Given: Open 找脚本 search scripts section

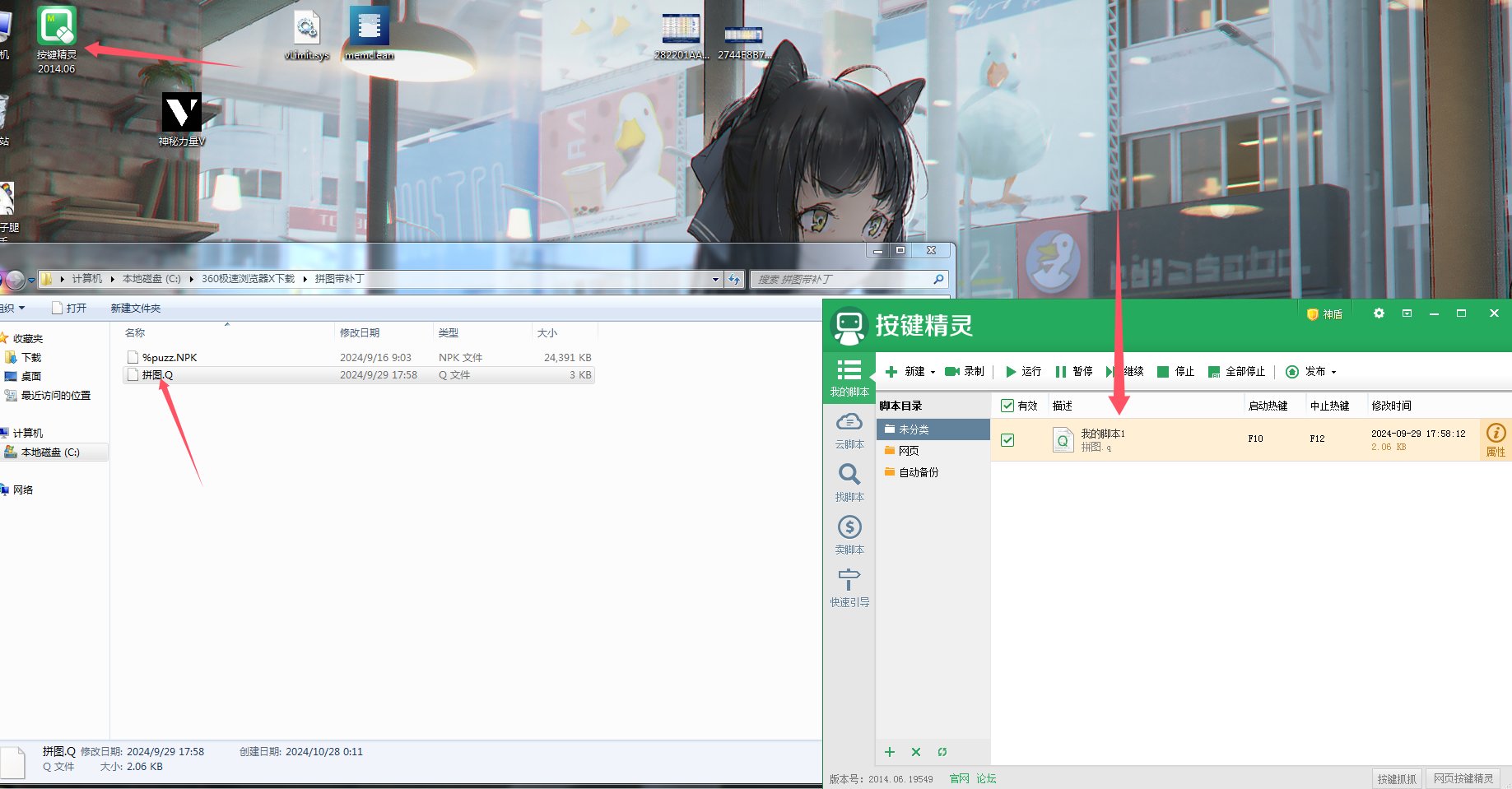Looking at the screenshot, I should coord(849,483).
